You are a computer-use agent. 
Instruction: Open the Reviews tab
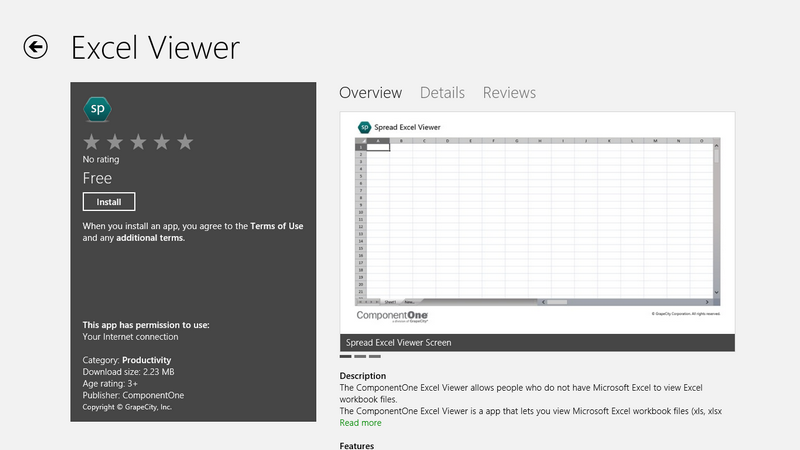tap(509, 93)
